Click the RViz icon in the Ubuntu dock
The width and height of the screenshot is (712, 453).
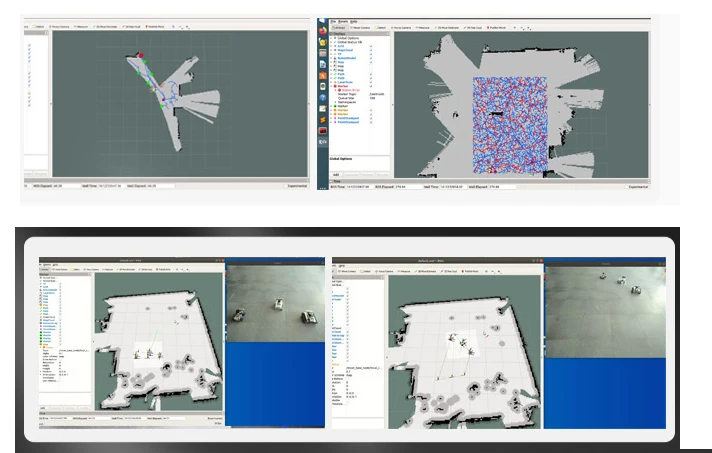coord(323,143)
